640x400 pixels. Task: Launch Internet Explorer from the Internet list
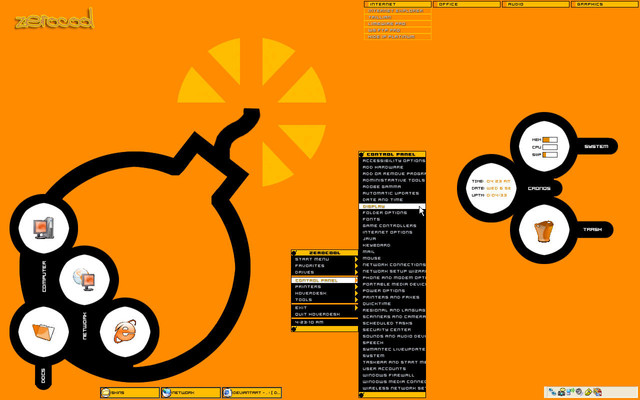click(398, 11)
